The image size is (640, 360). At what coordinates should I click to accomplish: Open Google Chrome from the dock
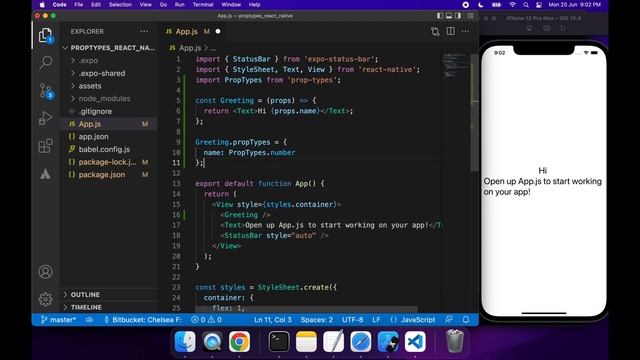tap(239, 341)
